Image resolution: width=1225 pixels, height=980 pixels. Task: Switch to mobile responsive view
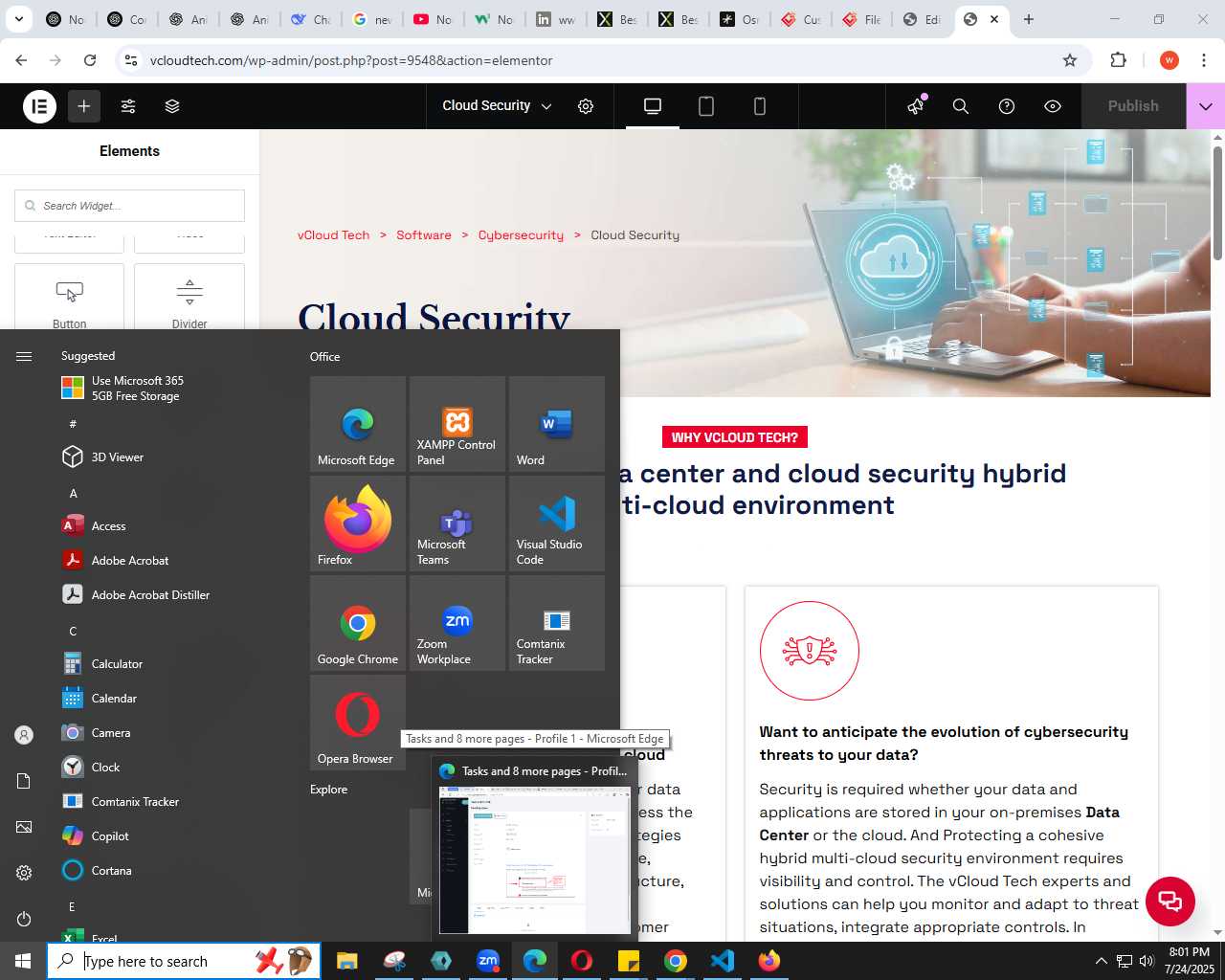pyautogui.click(x=760, y=106)
